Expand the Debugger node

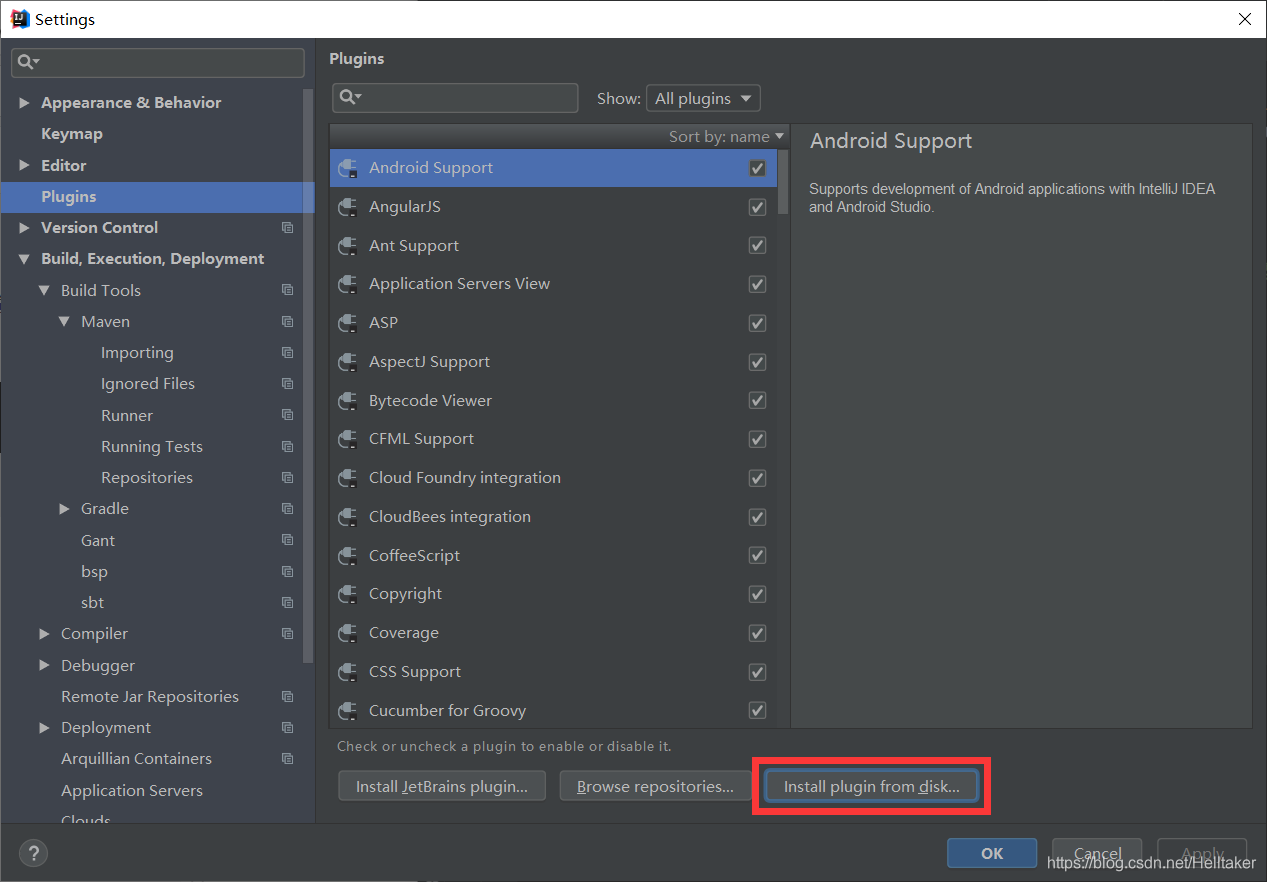pos(44,666)
